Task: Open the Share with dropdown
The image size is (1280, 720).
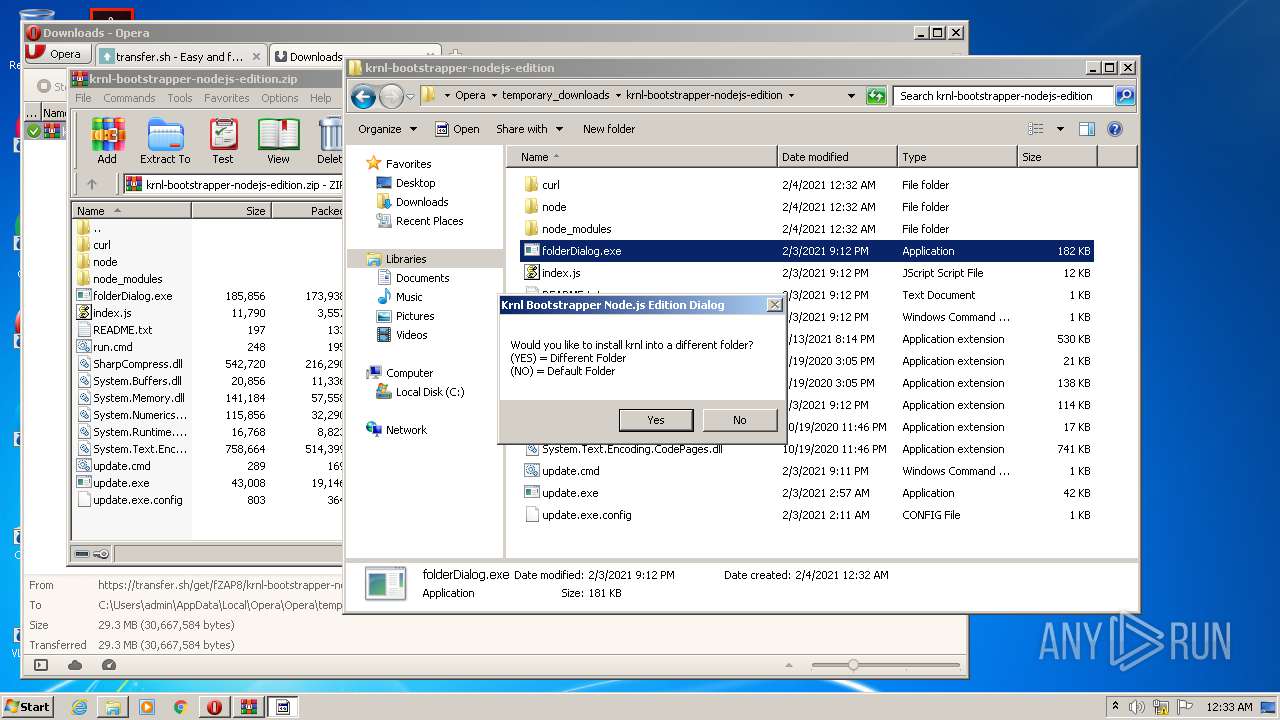Action: [x=529, y=129]
